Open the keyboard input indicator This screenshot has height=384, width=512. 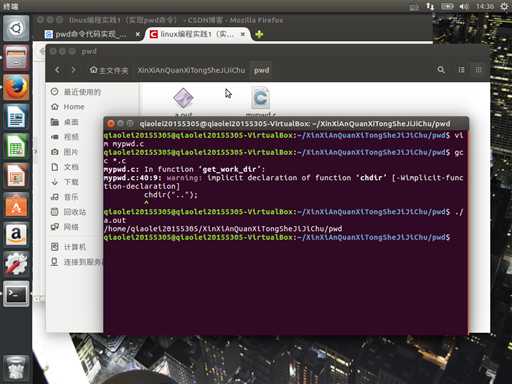pyautogui.click(x=414, y=7)
